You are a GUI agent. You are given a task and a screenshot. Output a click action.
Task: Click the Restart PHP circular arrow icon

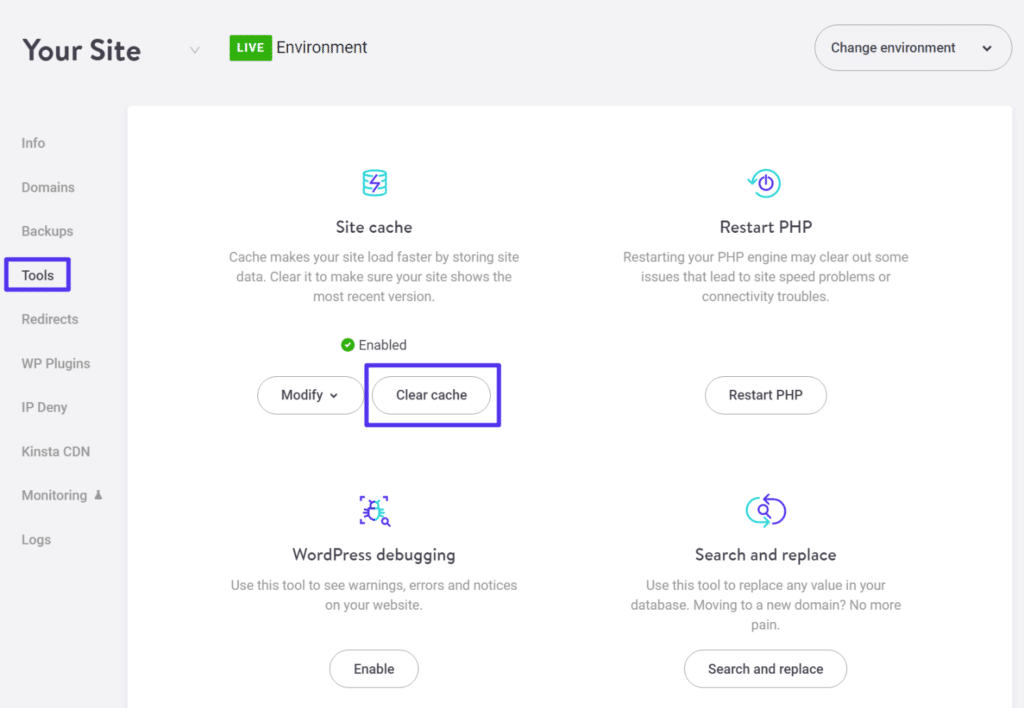pos(764,183)
